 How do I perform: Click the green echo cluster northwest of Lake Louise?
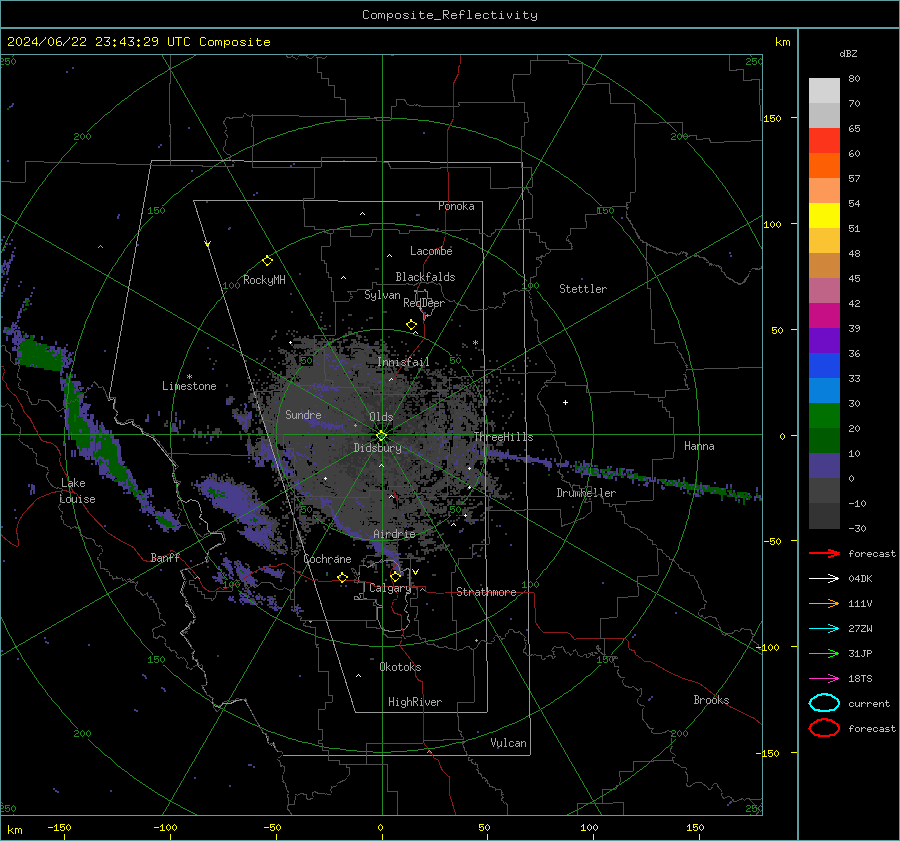click(x=39, y=354)
